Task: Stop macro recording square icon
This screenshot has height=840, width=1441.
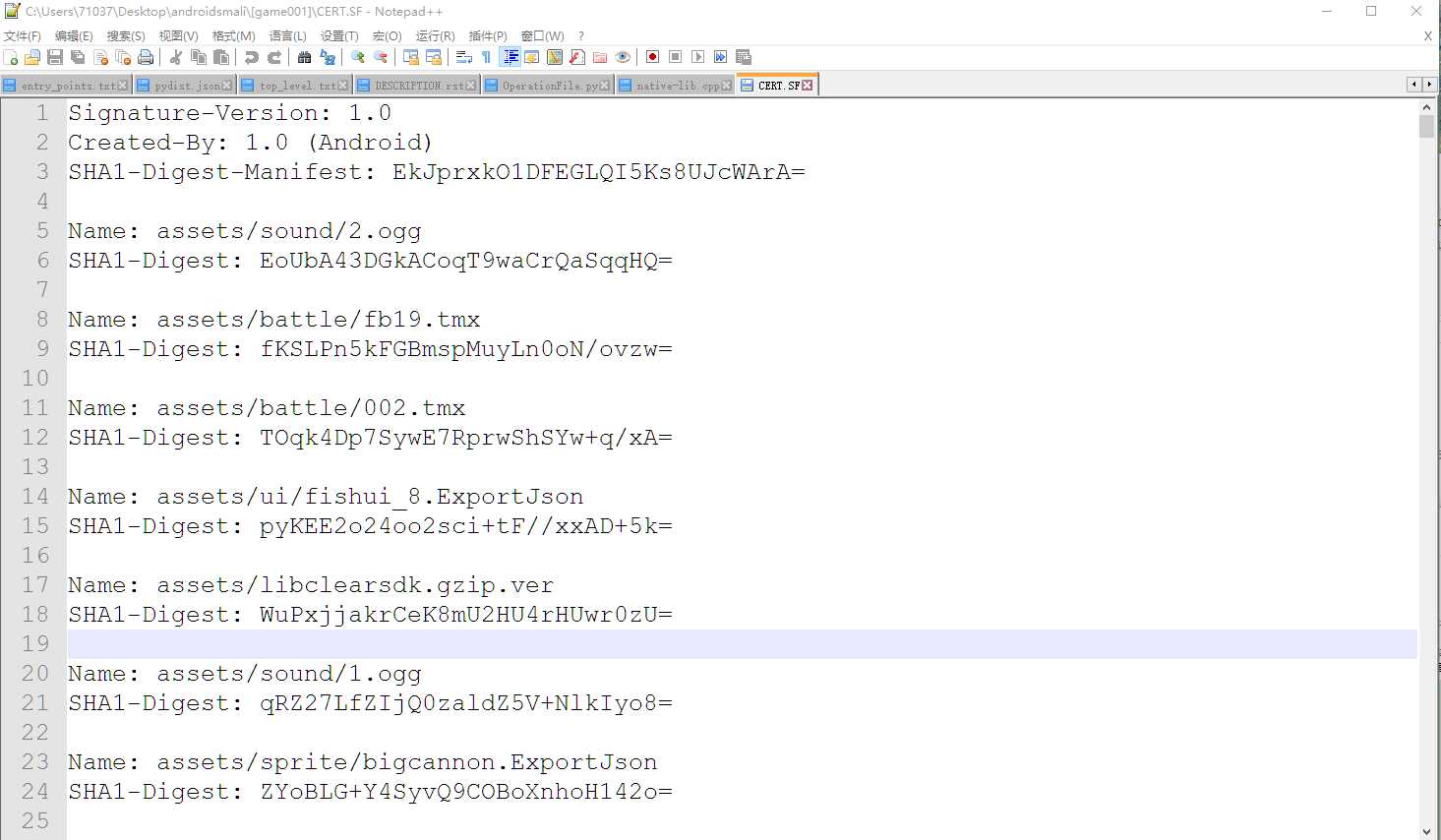Action: coord(676,57)
